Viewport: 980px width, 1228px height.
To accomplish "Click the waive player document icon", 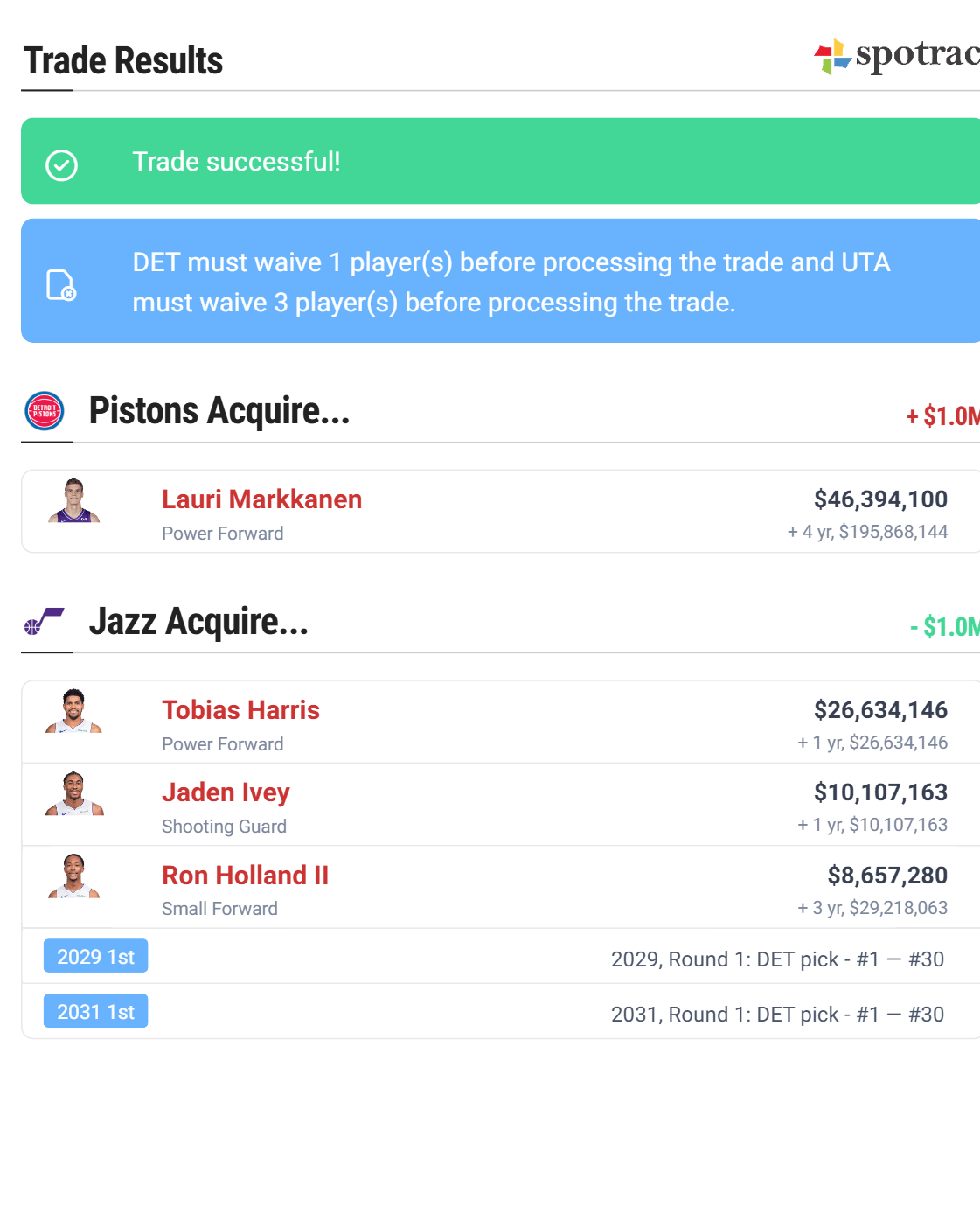I will click(60, 284).
